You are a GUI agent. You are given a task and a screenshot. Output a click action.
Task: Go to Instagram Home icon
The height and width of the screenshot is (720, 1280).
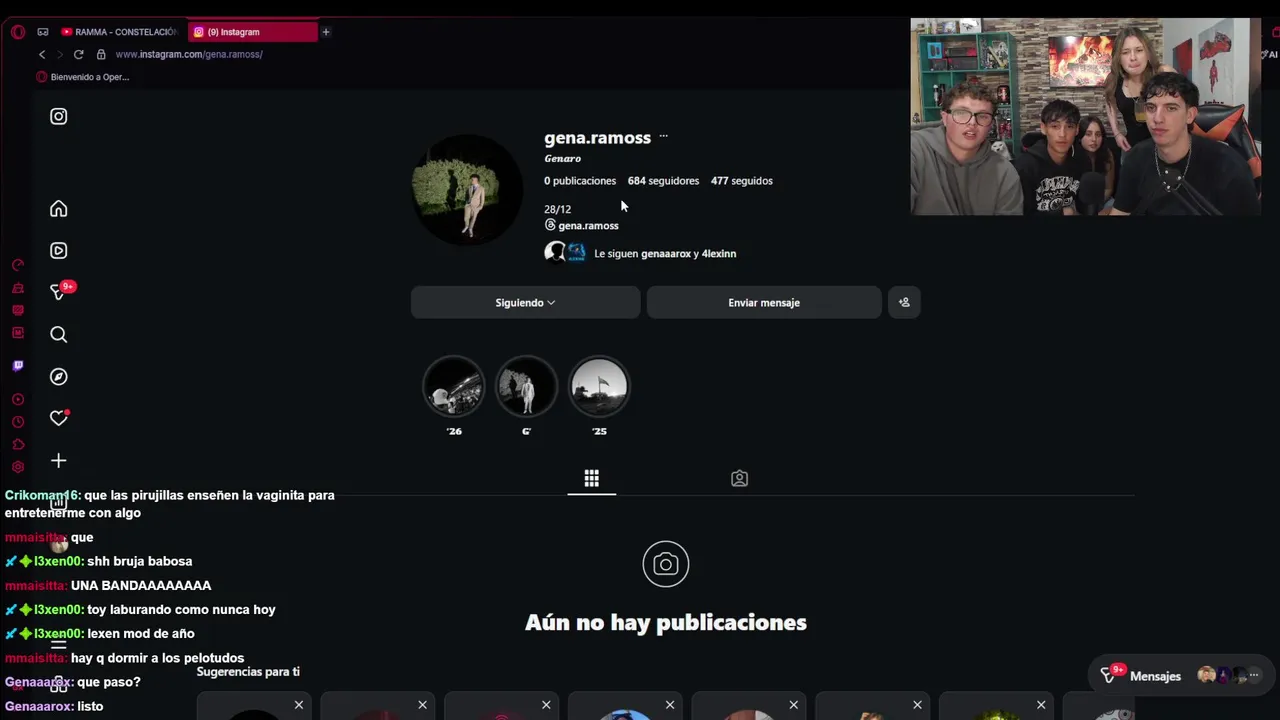59,208
